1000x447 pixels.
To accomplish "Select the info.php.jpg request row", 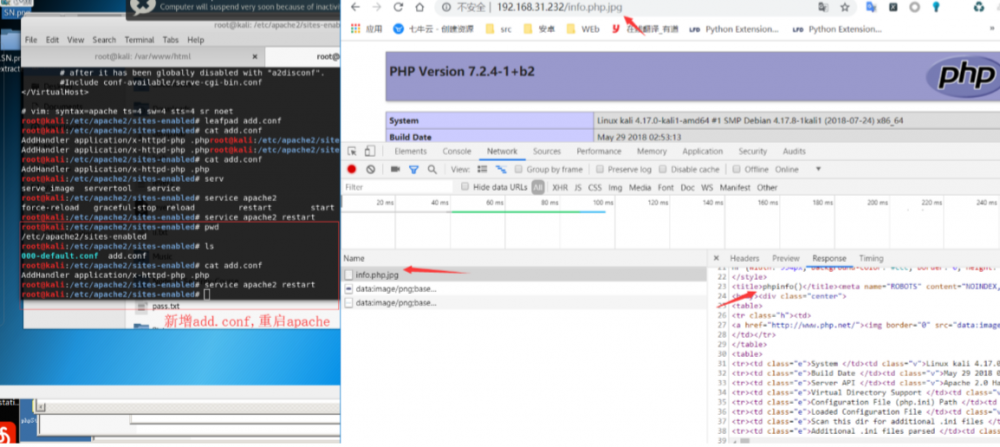I will pos(524,275).
